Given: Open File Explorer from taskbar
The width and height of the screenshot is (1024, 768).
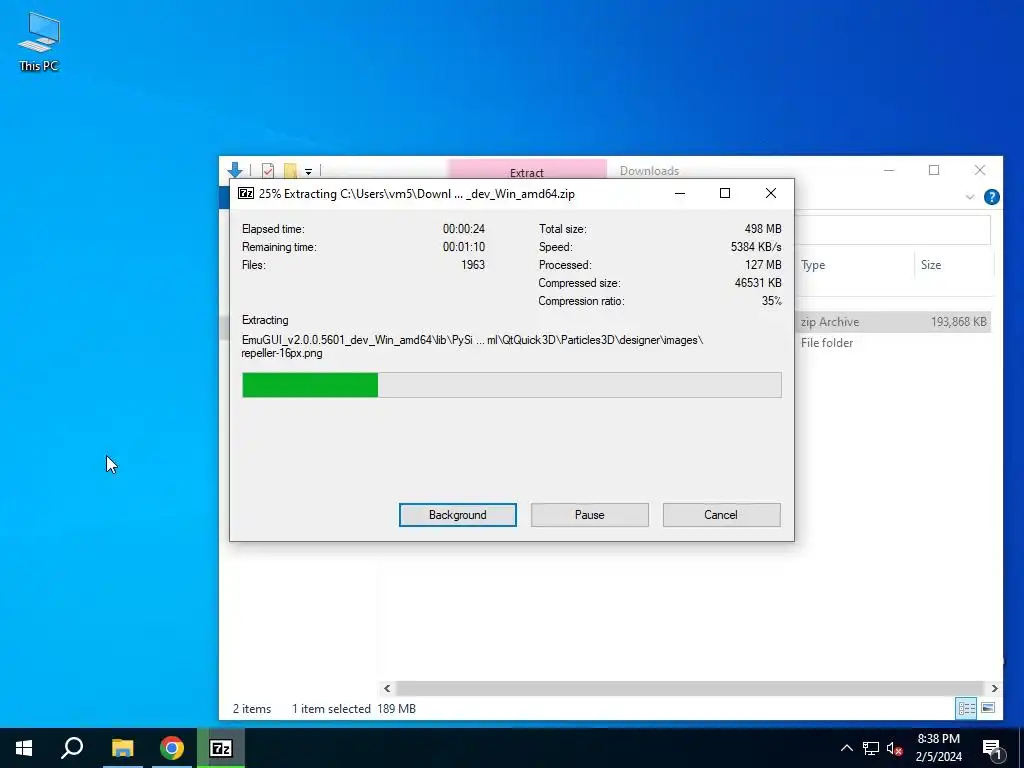Looking at the screenshot, I should [x=122, y=748].
